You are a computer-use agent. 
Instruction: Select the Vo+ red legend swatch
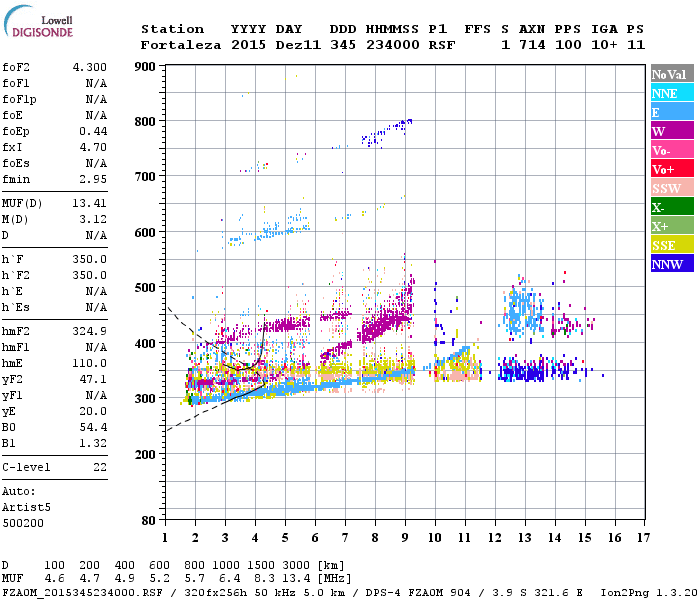pos(672,168)
